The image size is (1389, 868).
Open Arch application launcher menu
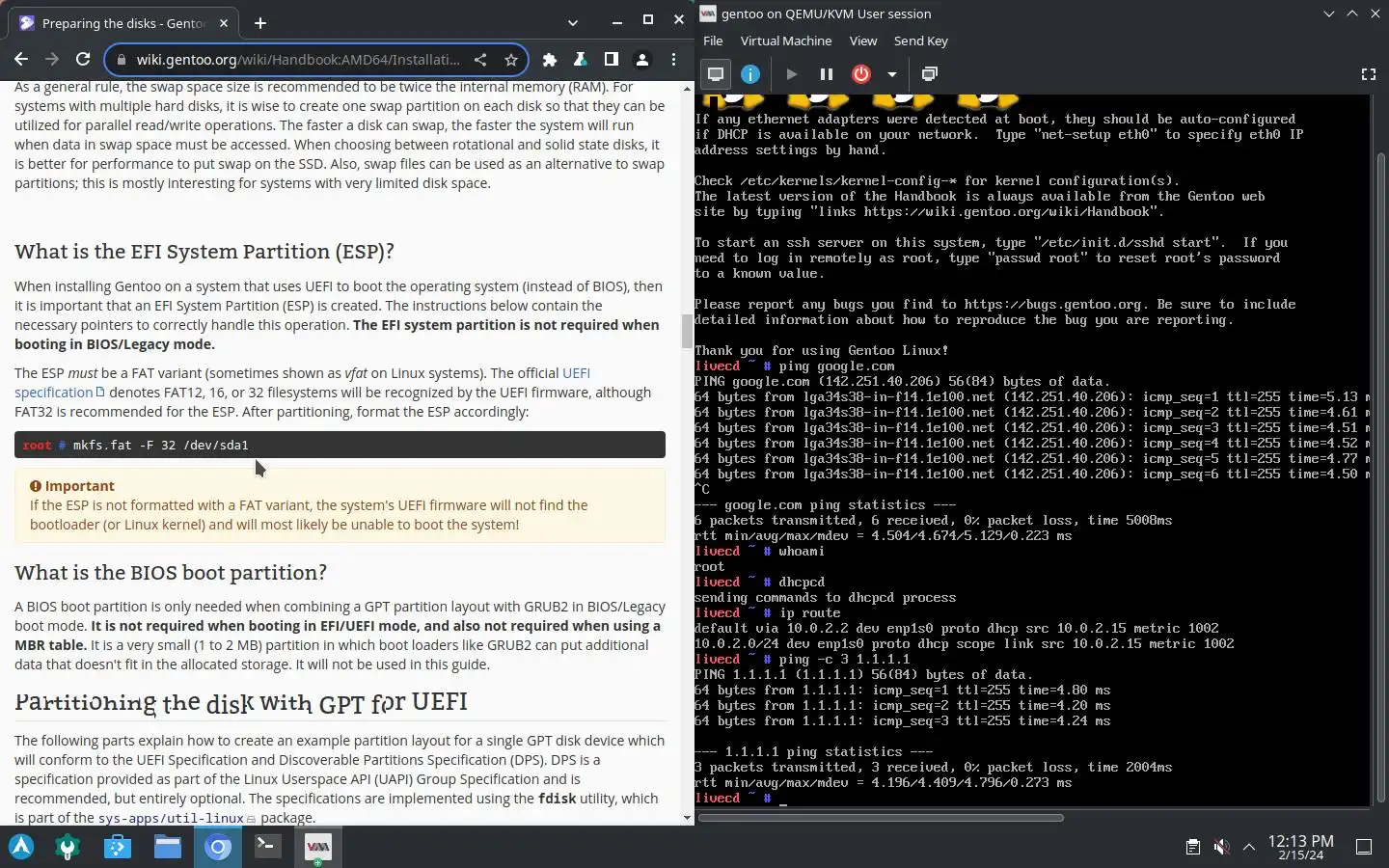pyautogui.click(x=21, y=847)
